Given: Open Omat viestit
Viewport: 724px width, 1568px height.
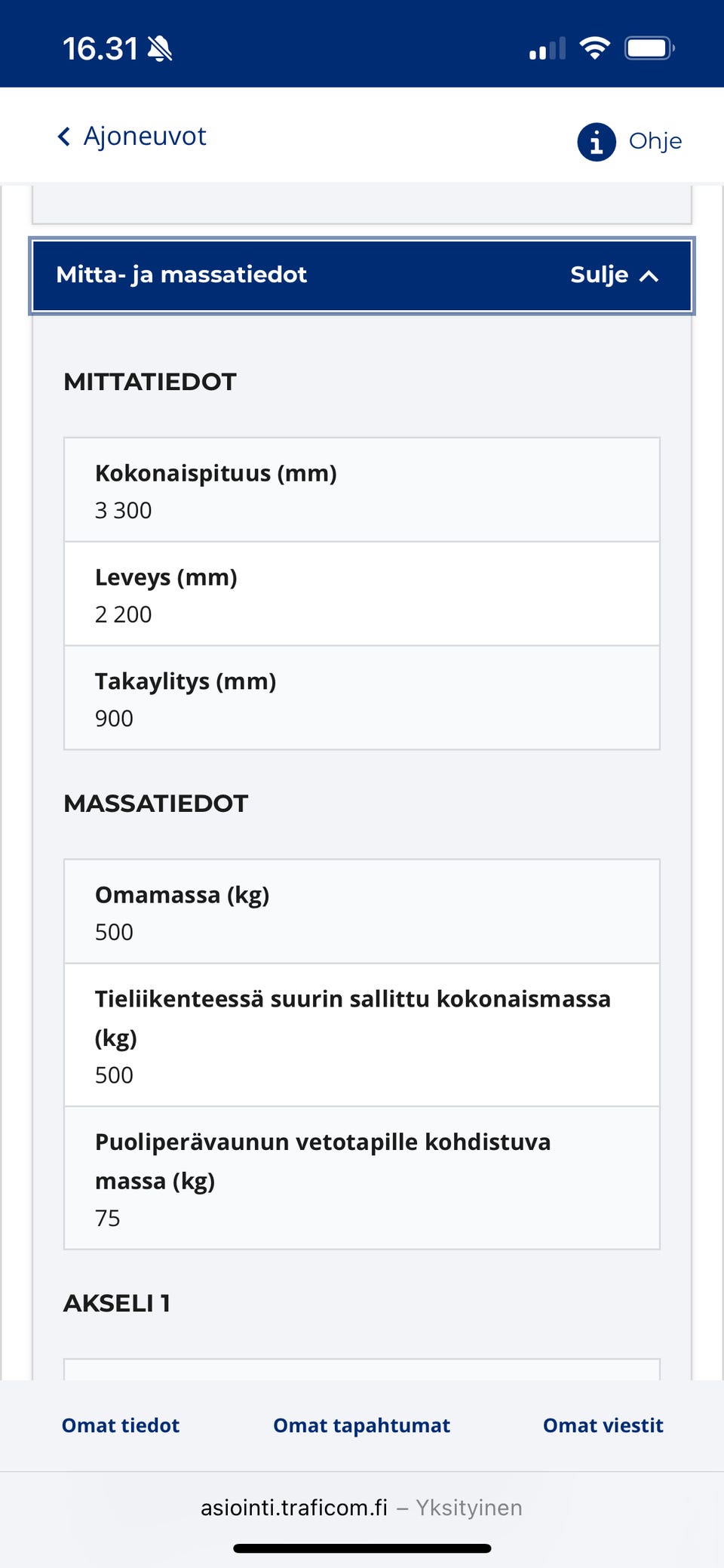Looking at the screenshot, I should [x=603, y=1425].
